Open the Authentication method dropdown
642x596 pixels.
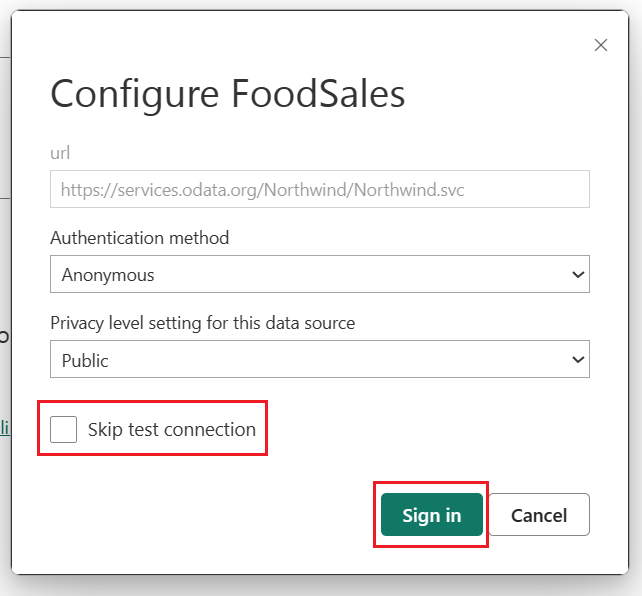pyautogui.click(x=320, y=274)
